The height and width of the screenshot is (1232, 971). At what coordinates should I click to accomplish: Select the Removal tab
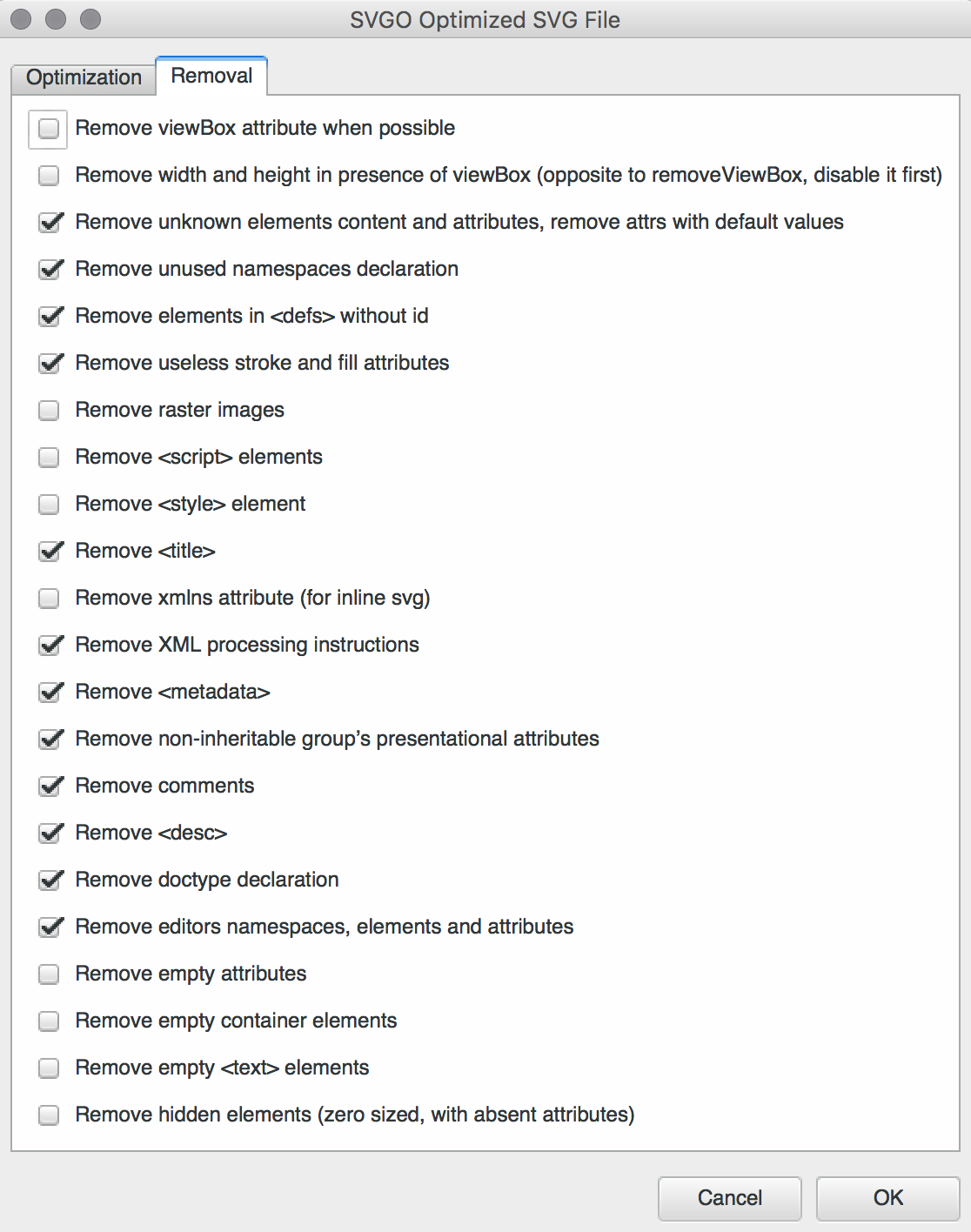click(211, 76)
